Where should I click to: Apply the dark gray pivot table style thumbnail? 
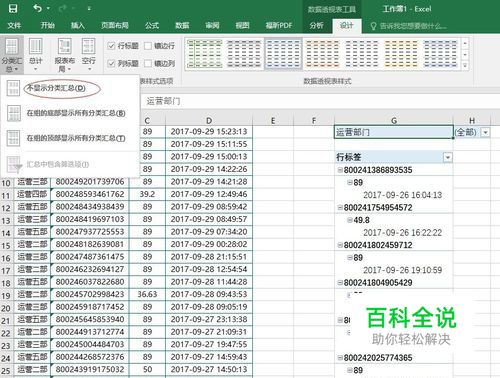244,54
